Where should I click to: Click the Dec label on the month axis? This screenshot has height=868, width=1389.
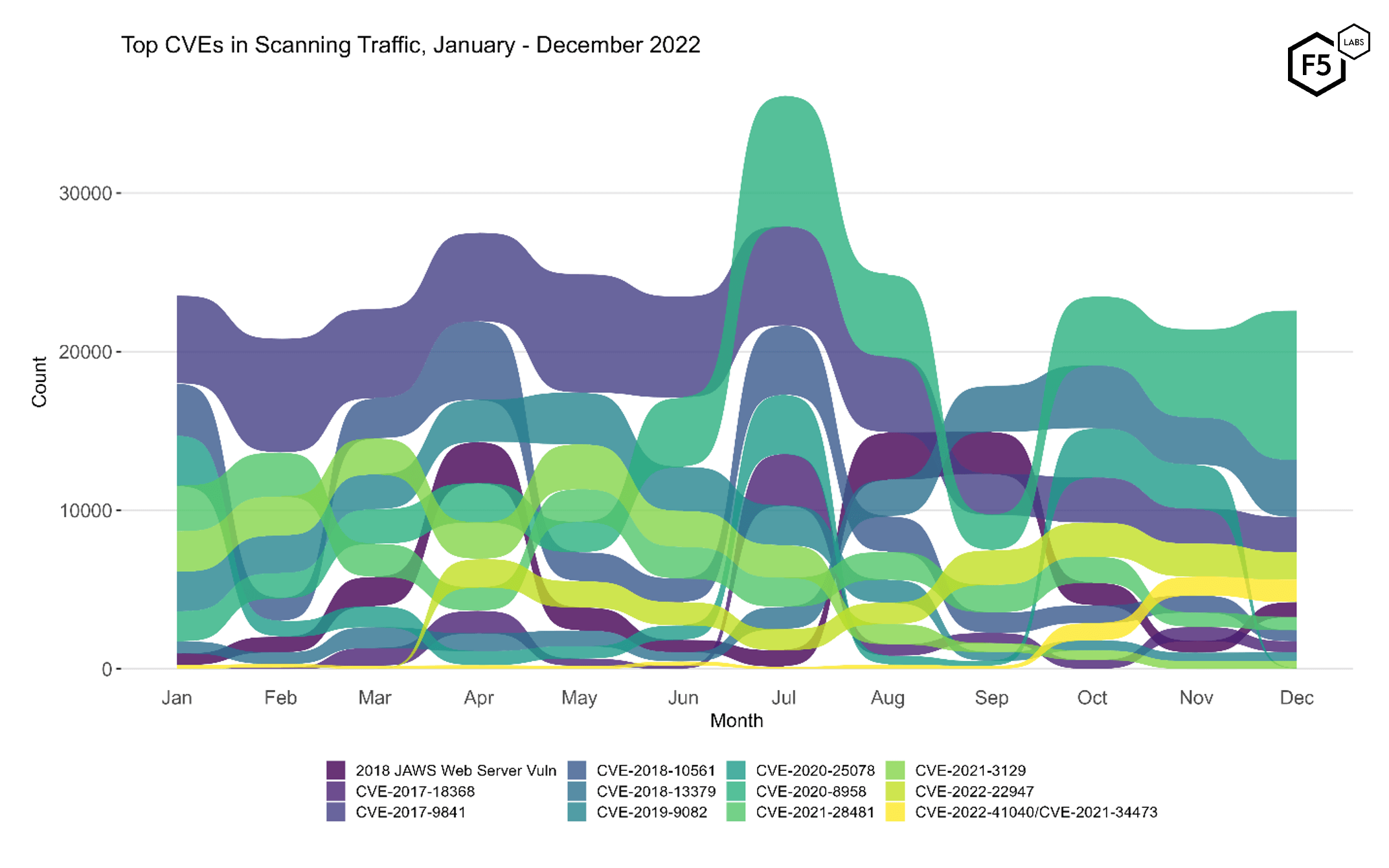[x=1296, y=697]
